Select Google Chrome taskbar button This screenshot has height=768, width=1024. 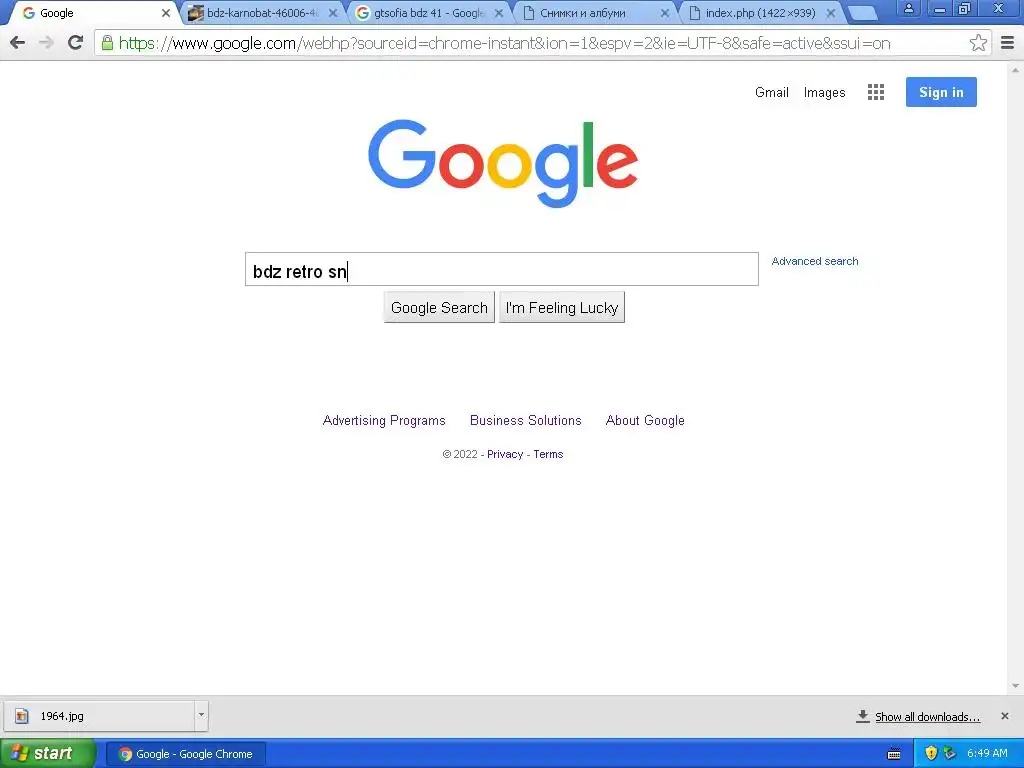[185, 754]
